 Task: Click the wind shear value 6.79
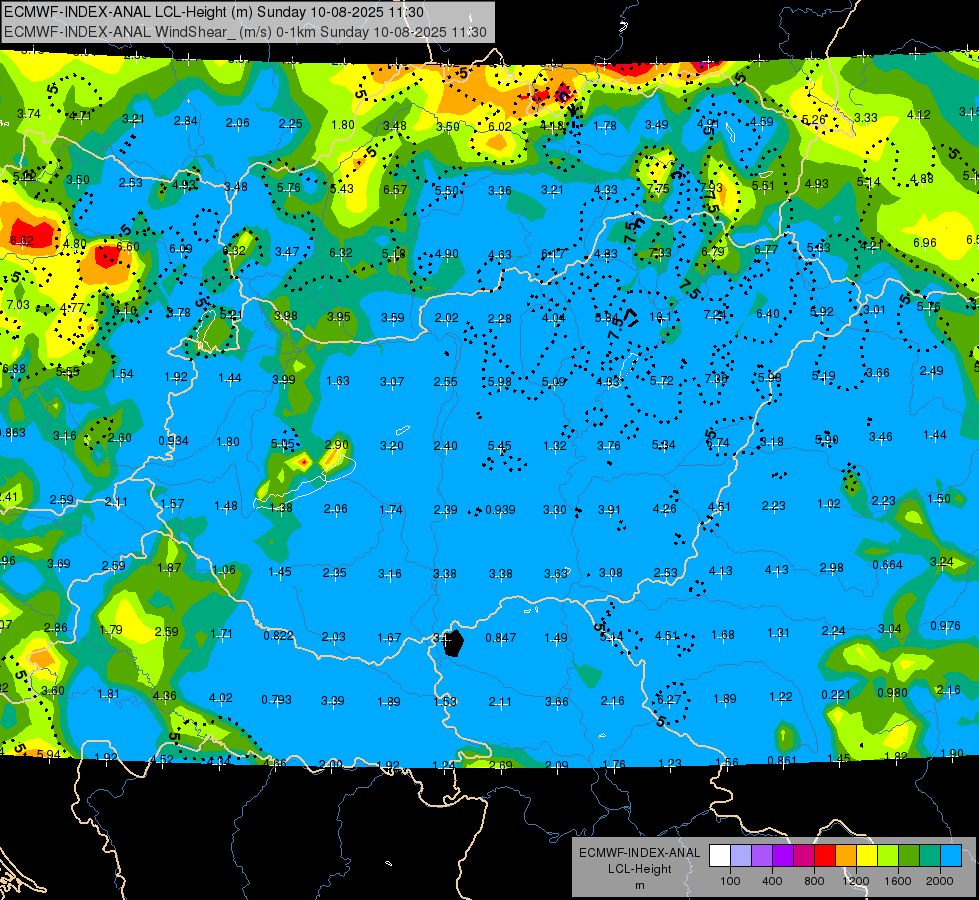[x=712, y=252]
